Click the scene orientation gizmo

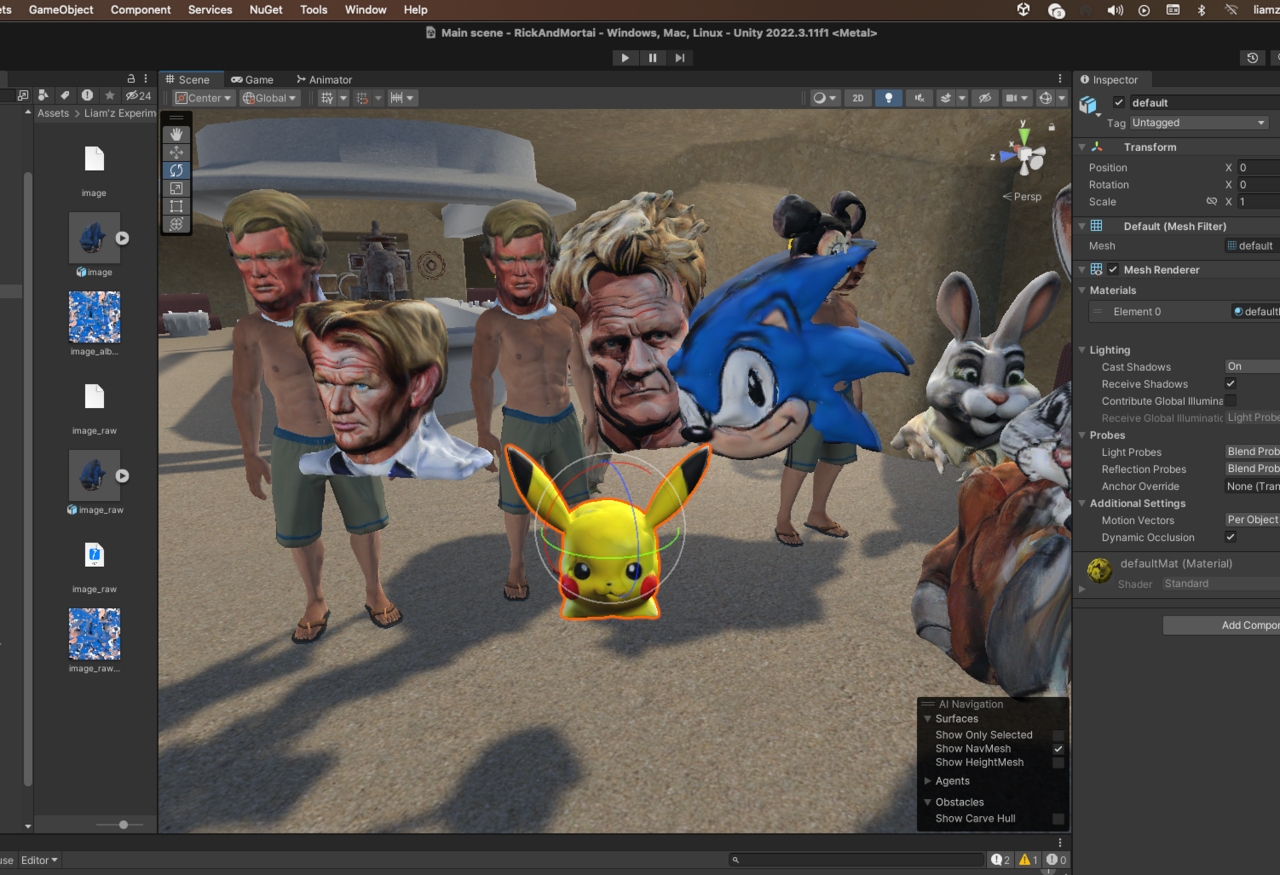point(1026,155)
